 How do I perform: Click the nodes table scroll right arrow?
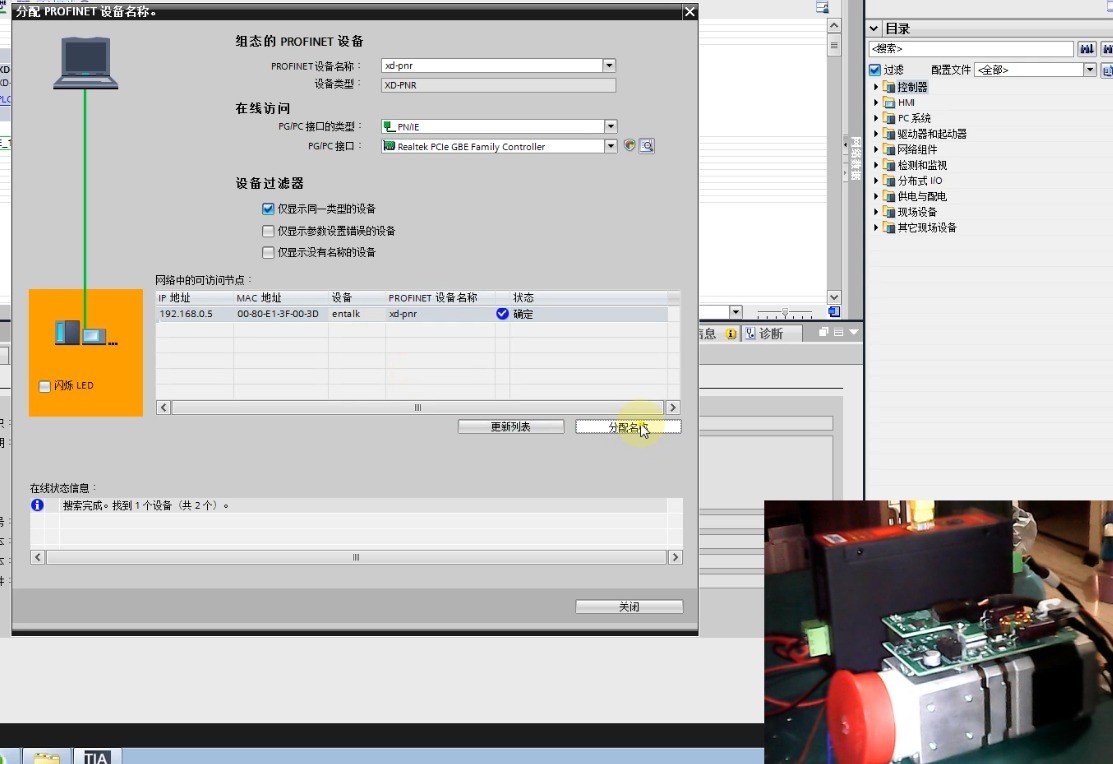673,408
